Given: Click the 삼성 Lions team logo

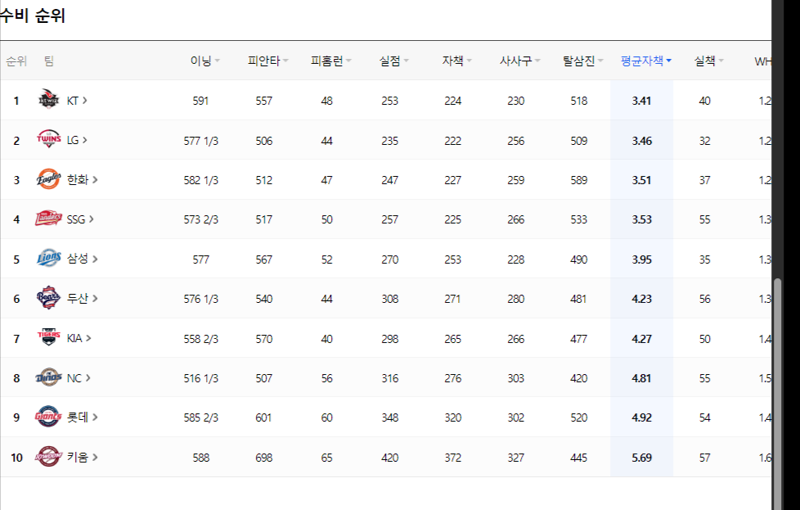Looking at the screenshot, I should (x=49, y=258).
